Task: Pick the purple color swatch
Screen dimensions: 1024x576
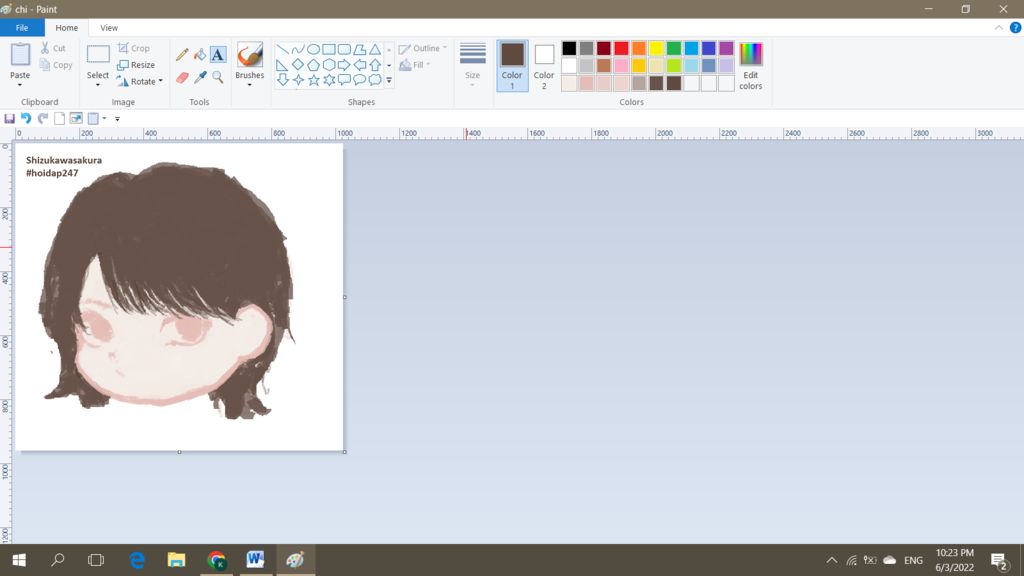Action: tap(726, 48)
